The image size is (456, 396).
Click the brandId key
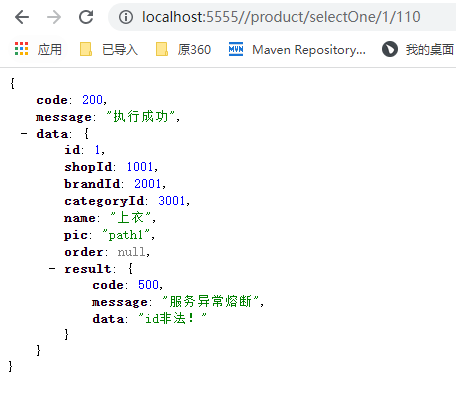coord(92,184)
